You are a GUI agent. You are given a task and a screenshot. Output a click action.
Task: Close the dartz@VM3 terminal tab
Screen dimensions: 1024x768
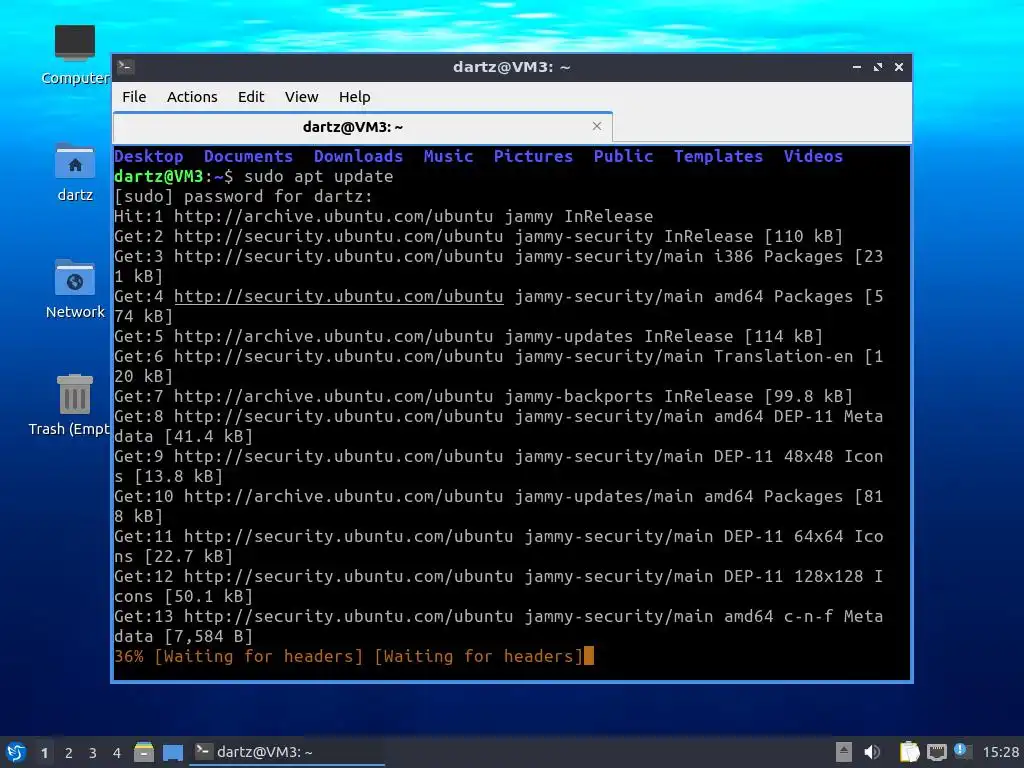(597, 126)
